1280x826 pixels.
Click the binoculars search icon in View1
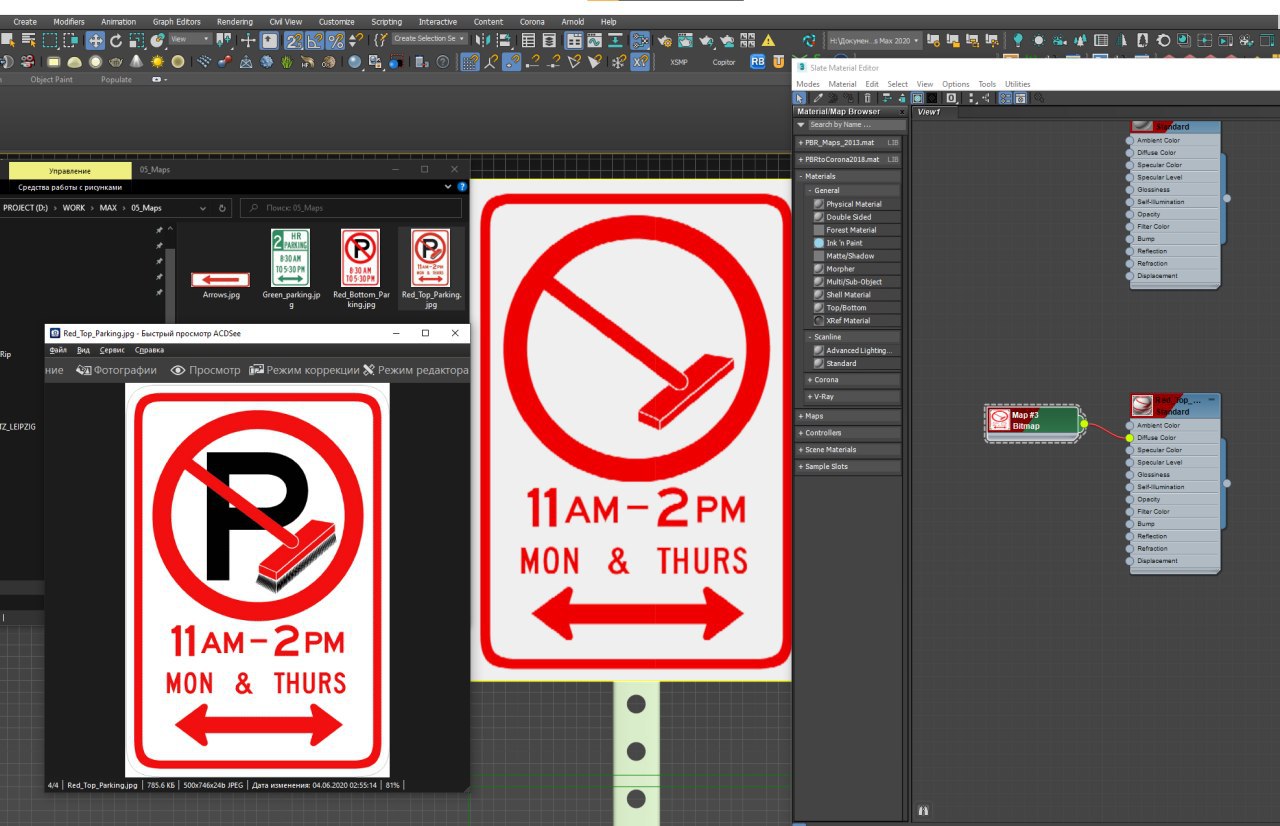923,810
